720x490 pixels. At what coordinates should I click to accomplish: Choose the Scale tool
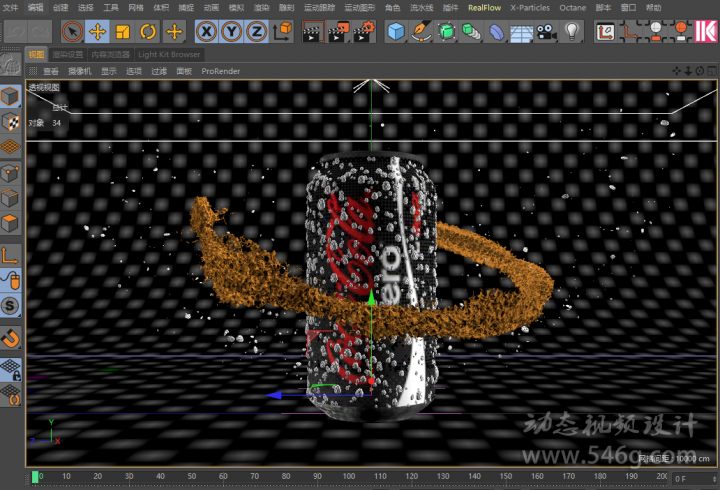123,31
